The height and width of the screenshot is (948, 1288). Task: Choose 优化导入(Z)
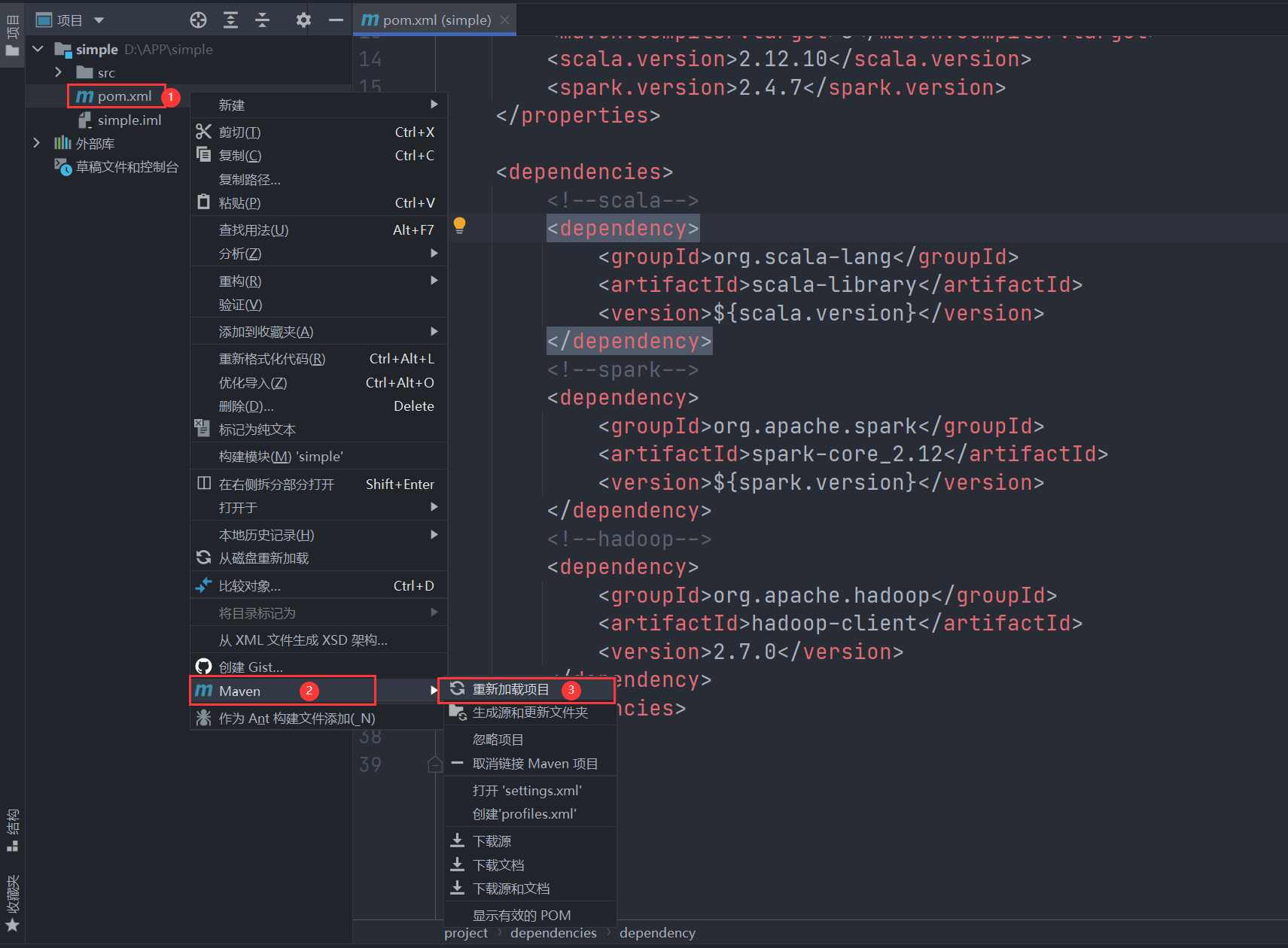point(319,382)
